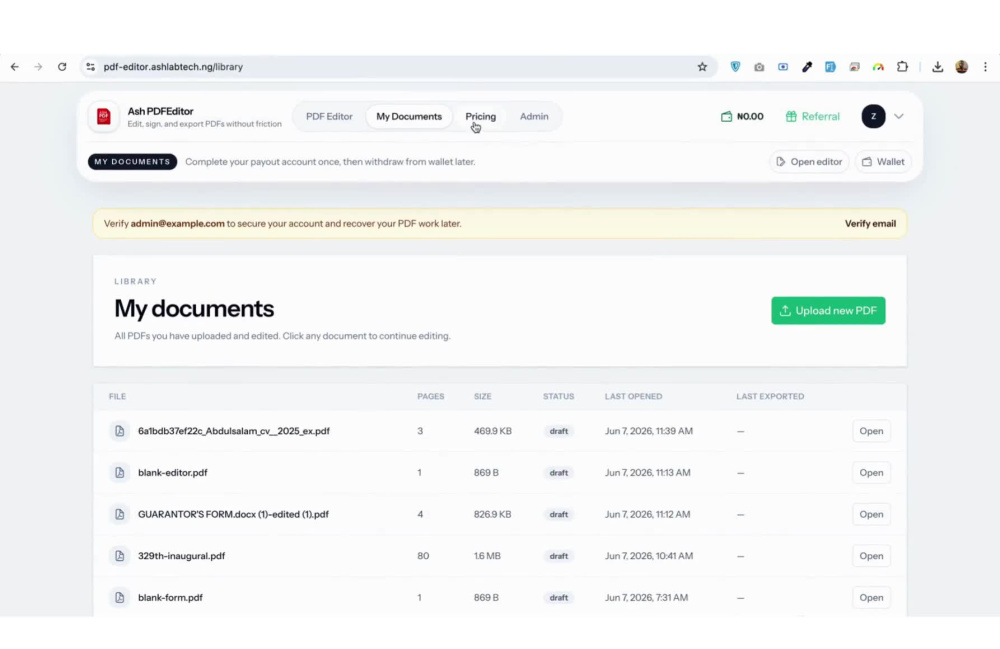
Task: Click the eyedropper extension icon
Action: coord(807,66)
